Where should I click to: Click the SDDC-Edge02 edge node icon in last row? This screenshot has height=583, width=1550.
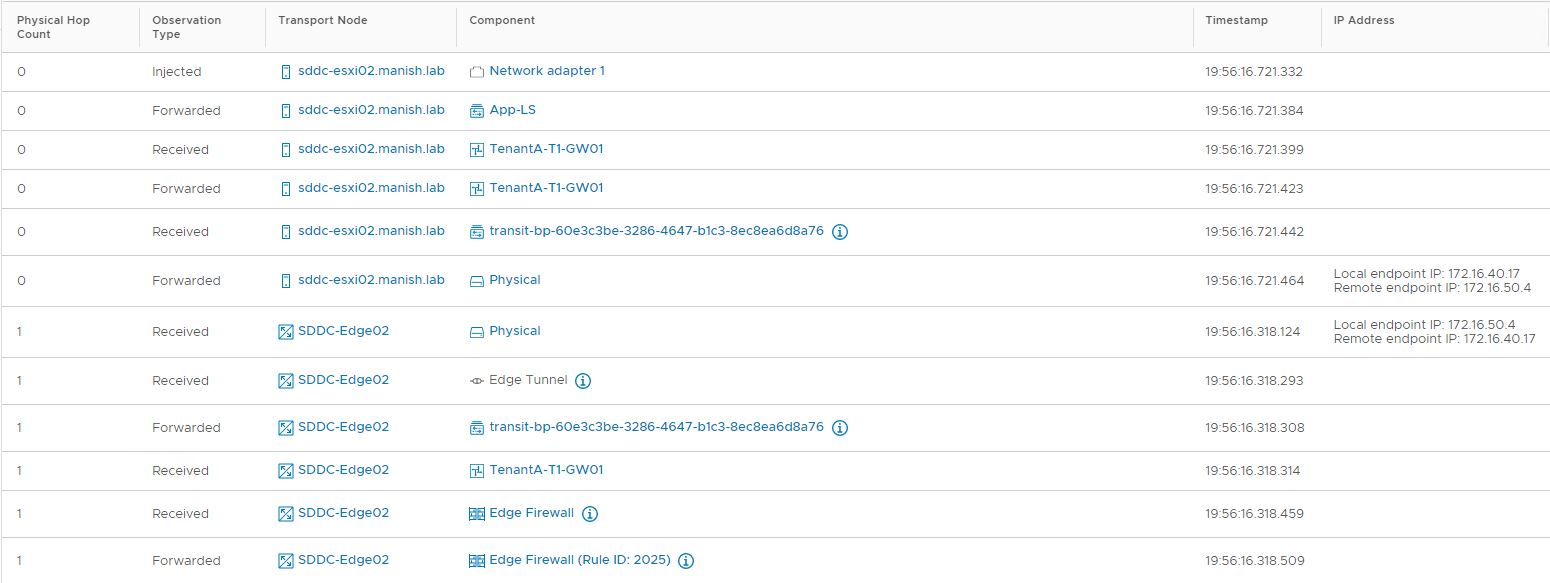click(286, 561)
